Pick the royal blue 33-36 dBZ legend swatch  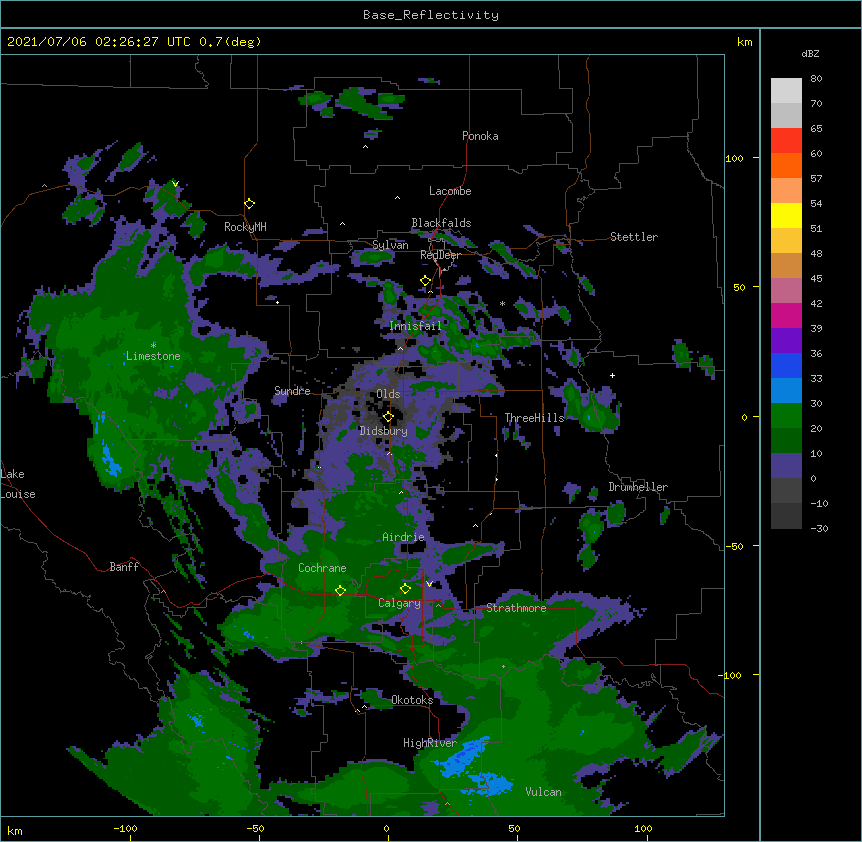click(x=786, y=365)
